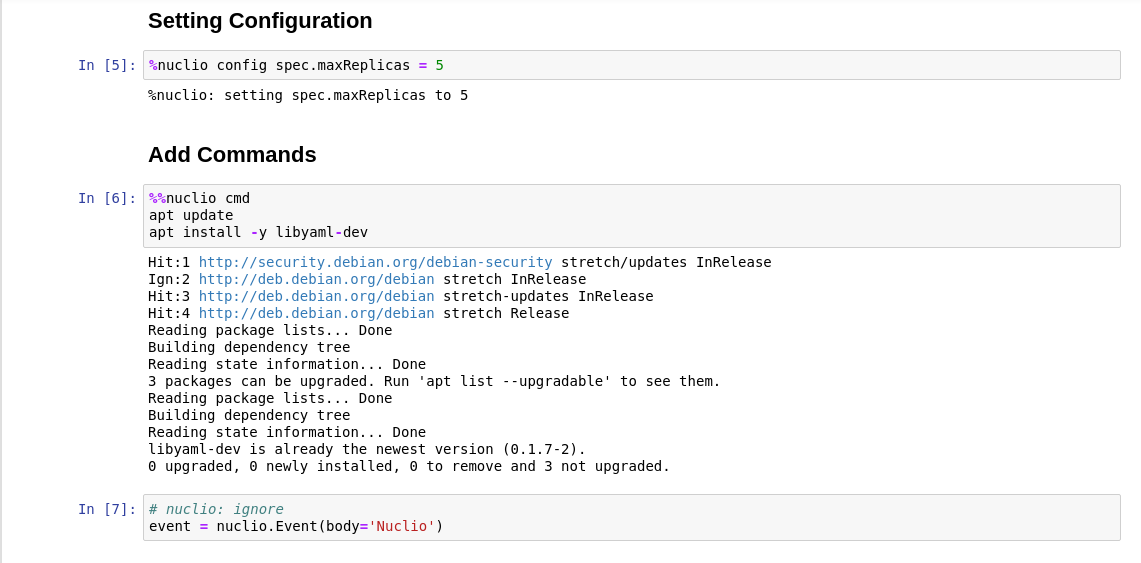This screenshot has width=1141, height=563.
Task: Click the 'Nuclio' string in event cell
Action: [402, 527]
